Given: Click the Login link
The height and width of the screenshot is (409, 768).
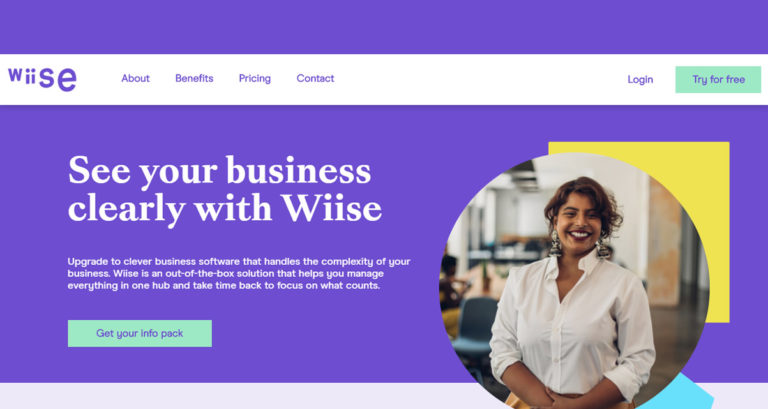Looking at the screenshot, I should [x=640, y=79].
